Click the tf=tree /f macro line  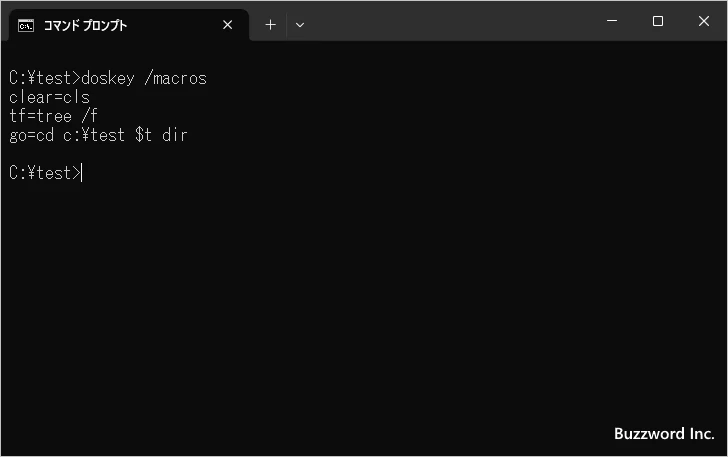pos(53,116)
